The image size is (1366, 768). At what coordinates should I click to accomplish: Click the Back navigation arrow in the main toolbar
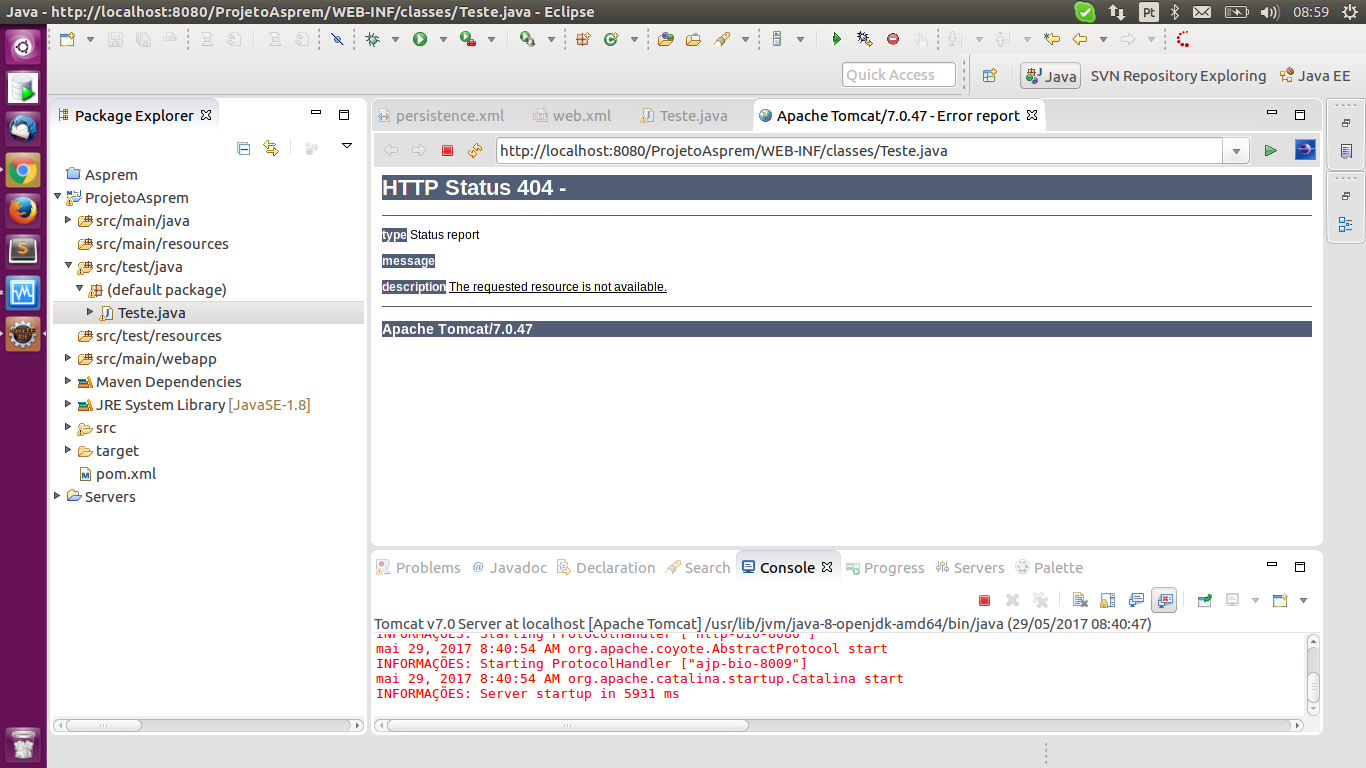coord(1079,39)
